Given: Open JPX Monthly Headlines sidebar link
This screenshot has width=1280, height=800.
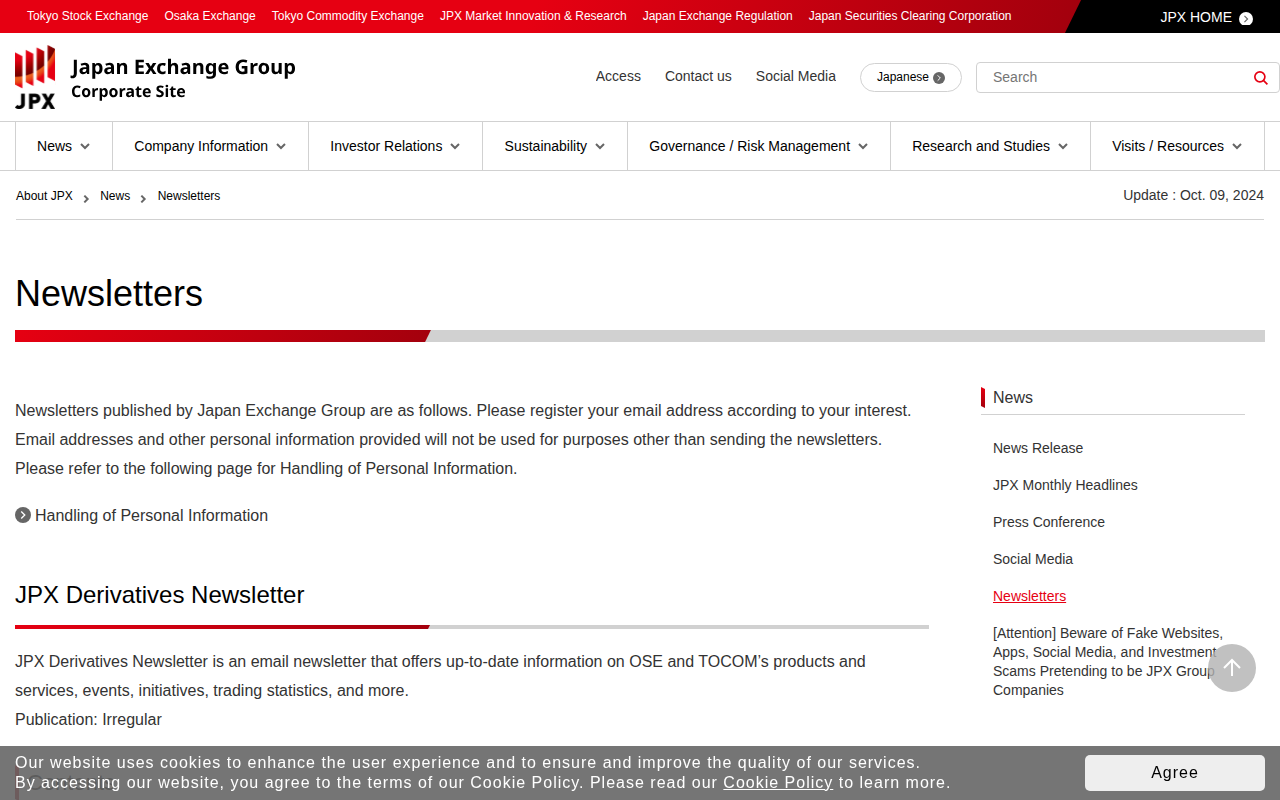Looking at the screenshot, I should 1065,485.
